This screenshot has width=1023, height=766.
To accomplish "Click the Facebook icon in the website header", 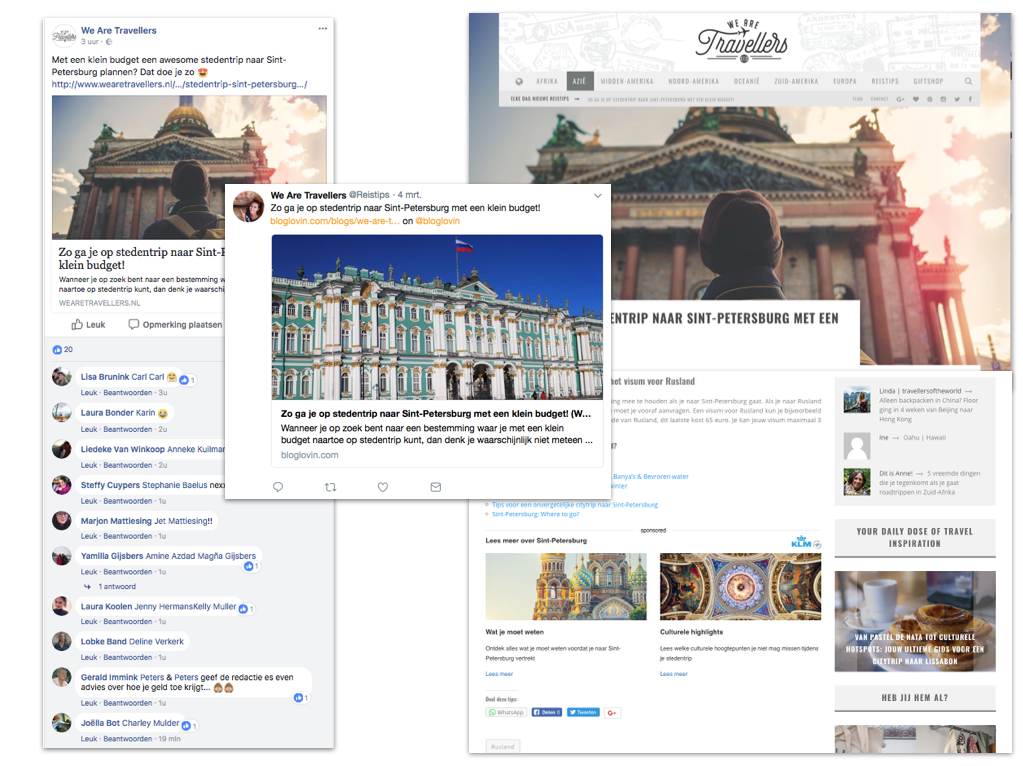I will tap(970, 99).
